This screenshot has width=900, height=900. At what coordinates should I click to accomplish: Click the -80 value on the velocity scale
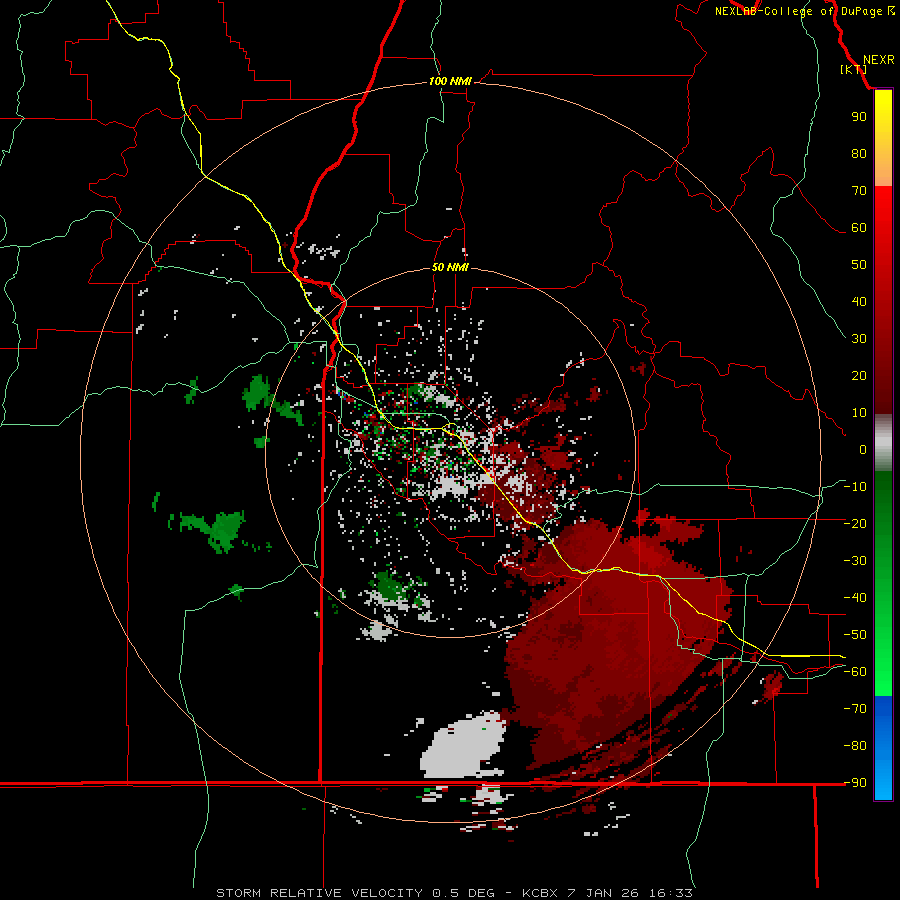point(855,746)
